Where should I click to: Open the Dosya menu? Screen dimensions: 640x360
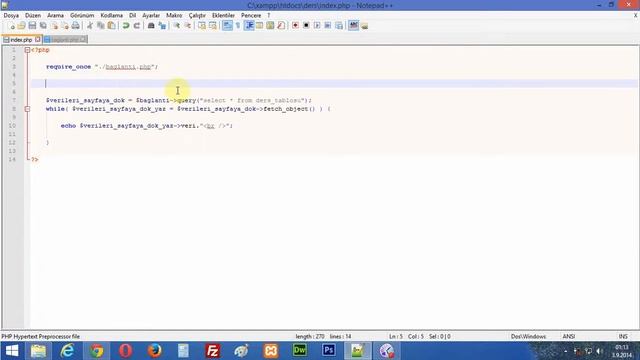pos(11,16)
